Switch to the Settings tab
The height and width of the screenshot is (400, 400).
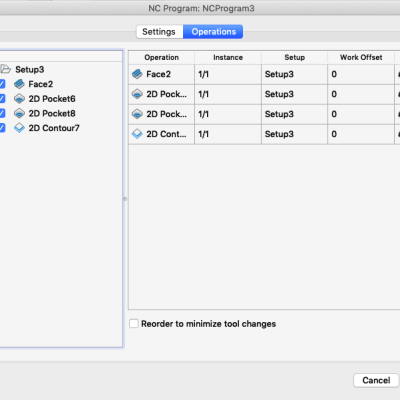tap(159, 32)
